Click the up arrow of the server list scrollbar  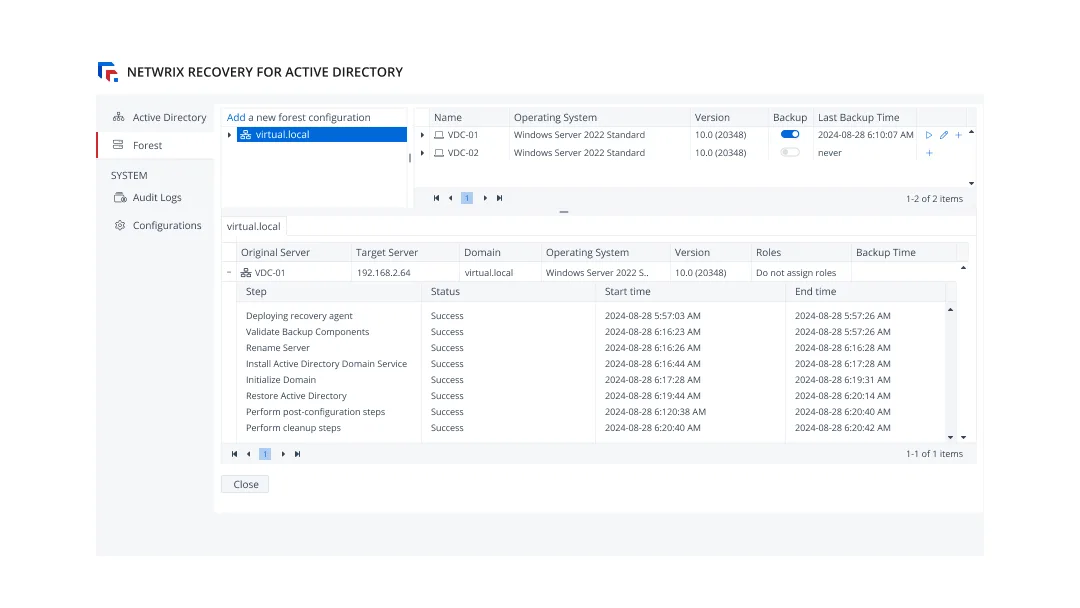click(x=971, y=132)
